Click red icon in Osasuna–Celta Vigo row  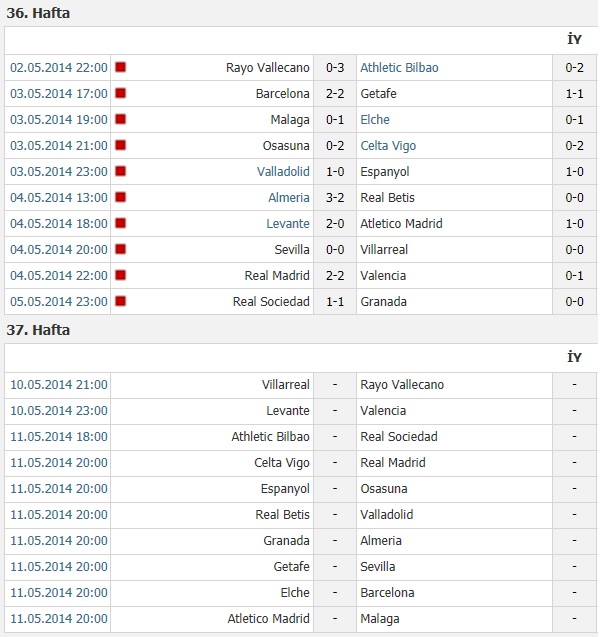[120, 146]
